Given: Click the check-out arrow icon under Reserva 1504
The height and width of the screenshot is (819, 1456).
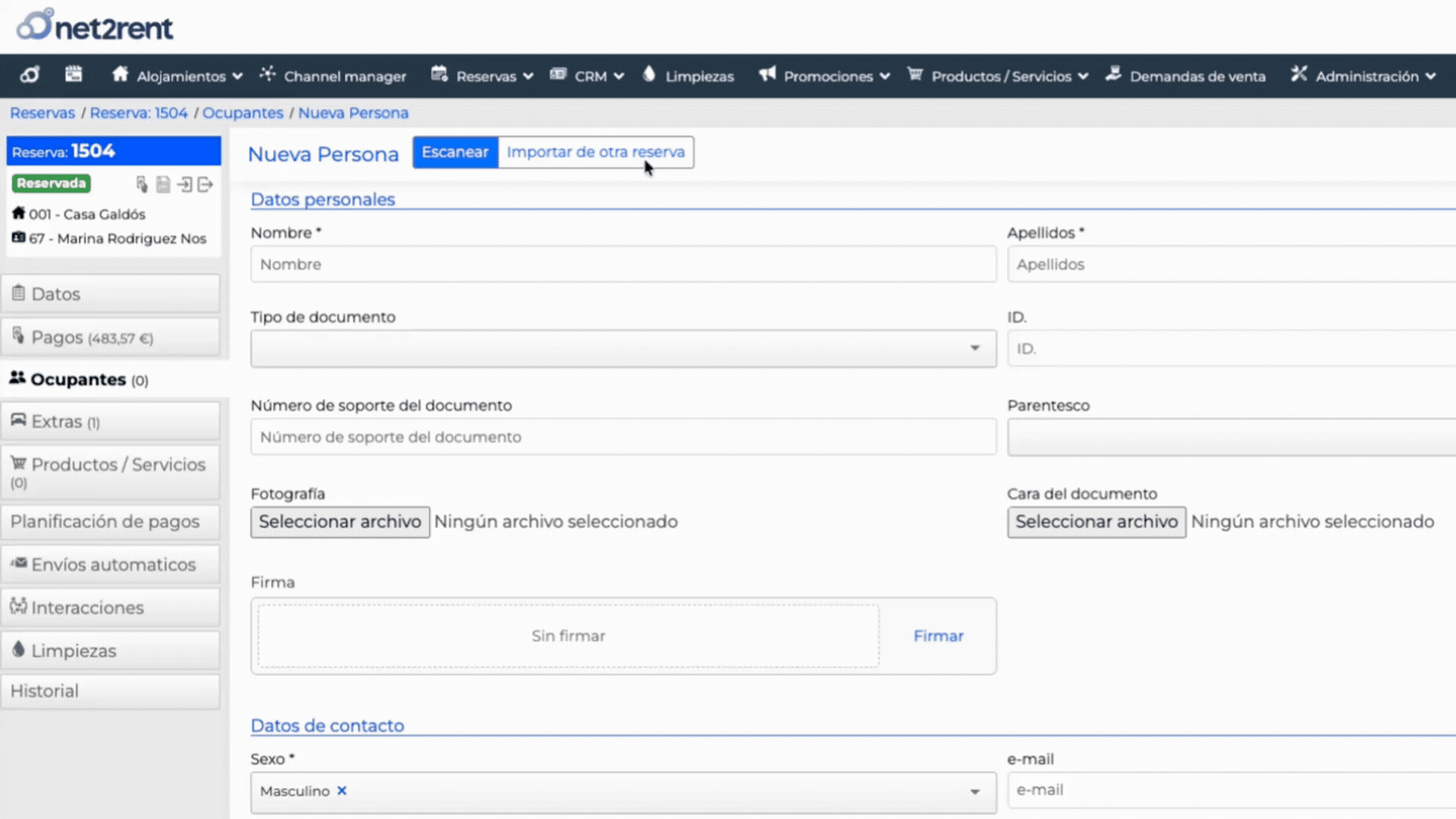Looking at the screenshot, I should click(x=205, y=184).
